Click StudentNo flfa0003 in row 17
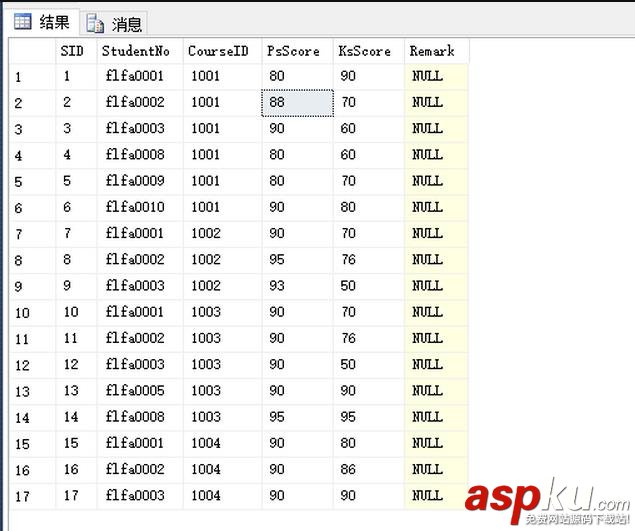 click(140, 496)
